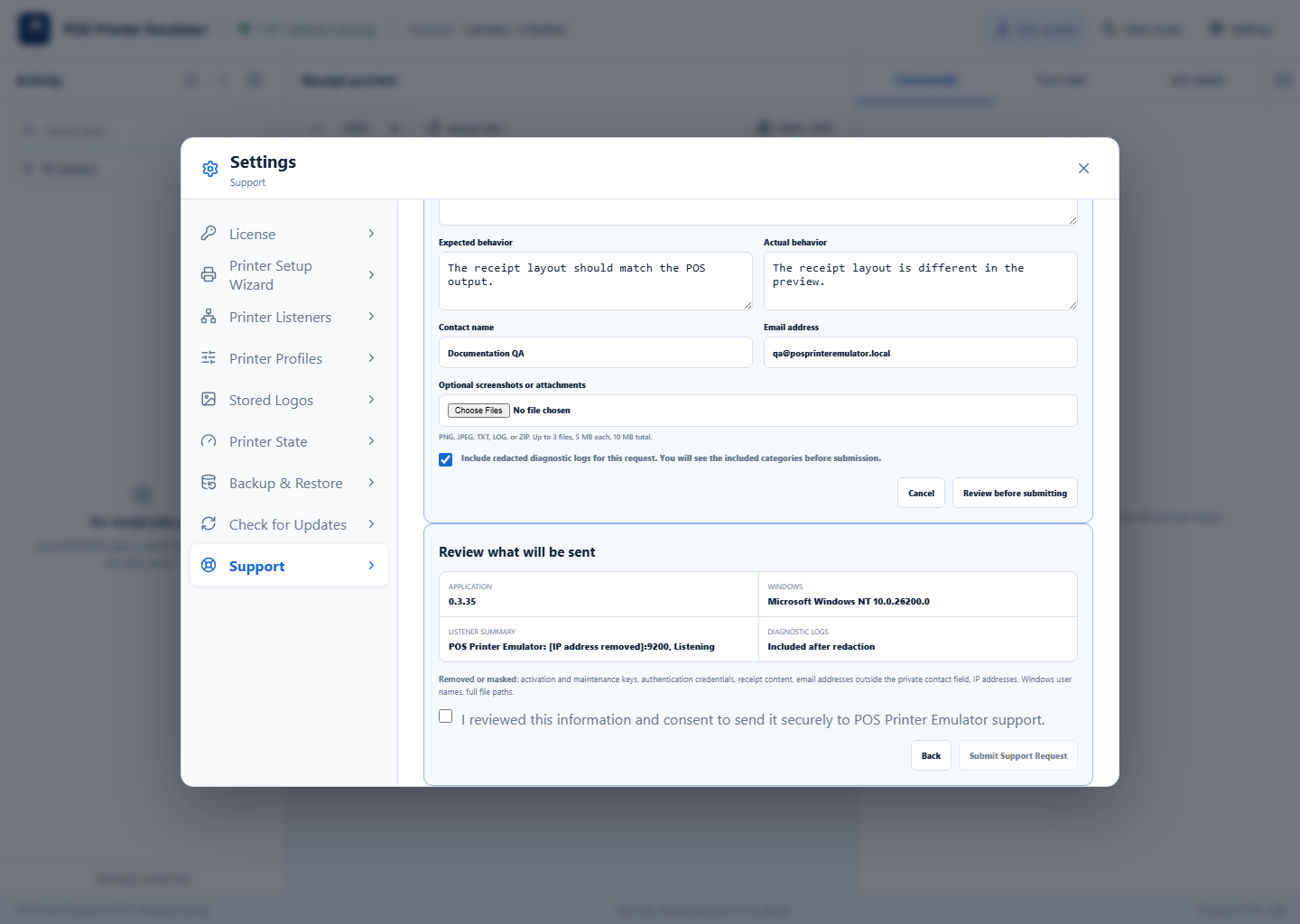Click the Printer State gauge icon
Image resolution: width=1300 pixels, height=924 pixels.
click(209, 441)
